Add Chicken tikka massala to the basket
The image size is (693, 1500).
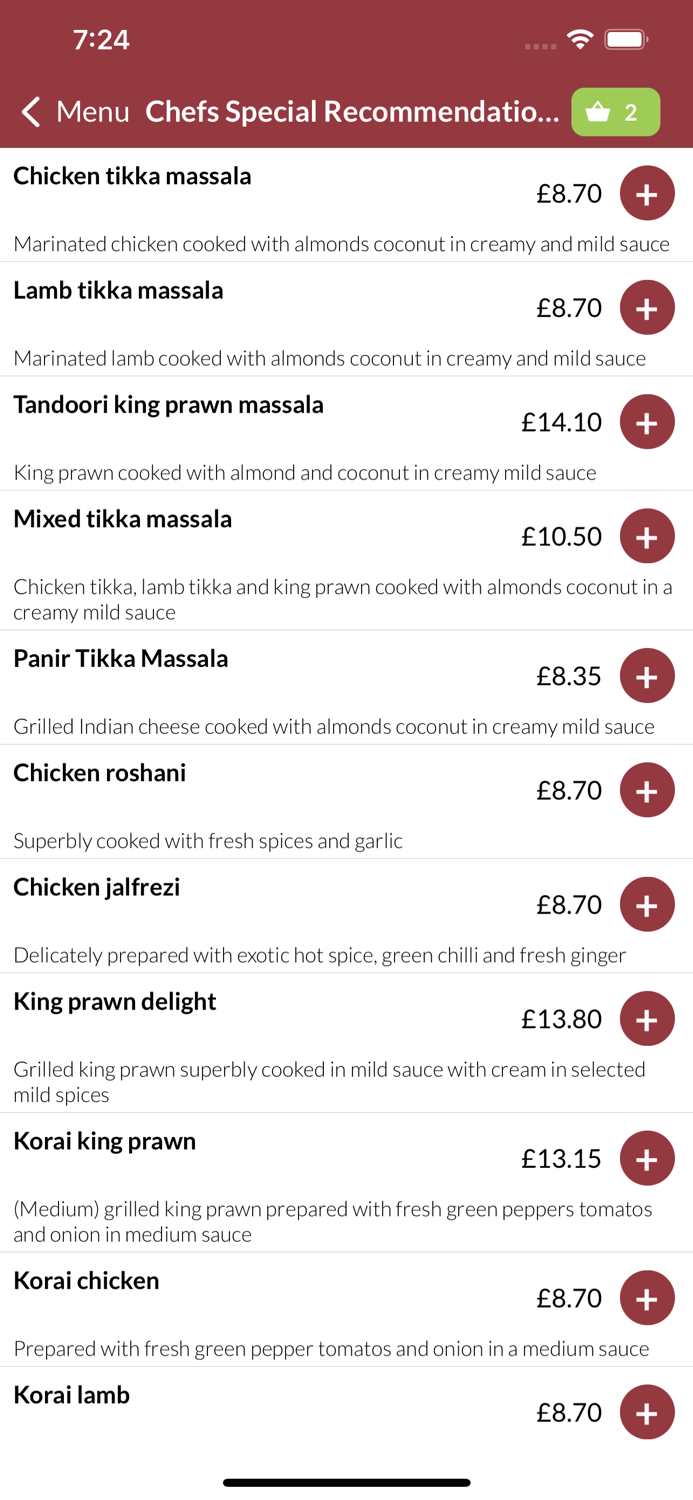point(647,193)
